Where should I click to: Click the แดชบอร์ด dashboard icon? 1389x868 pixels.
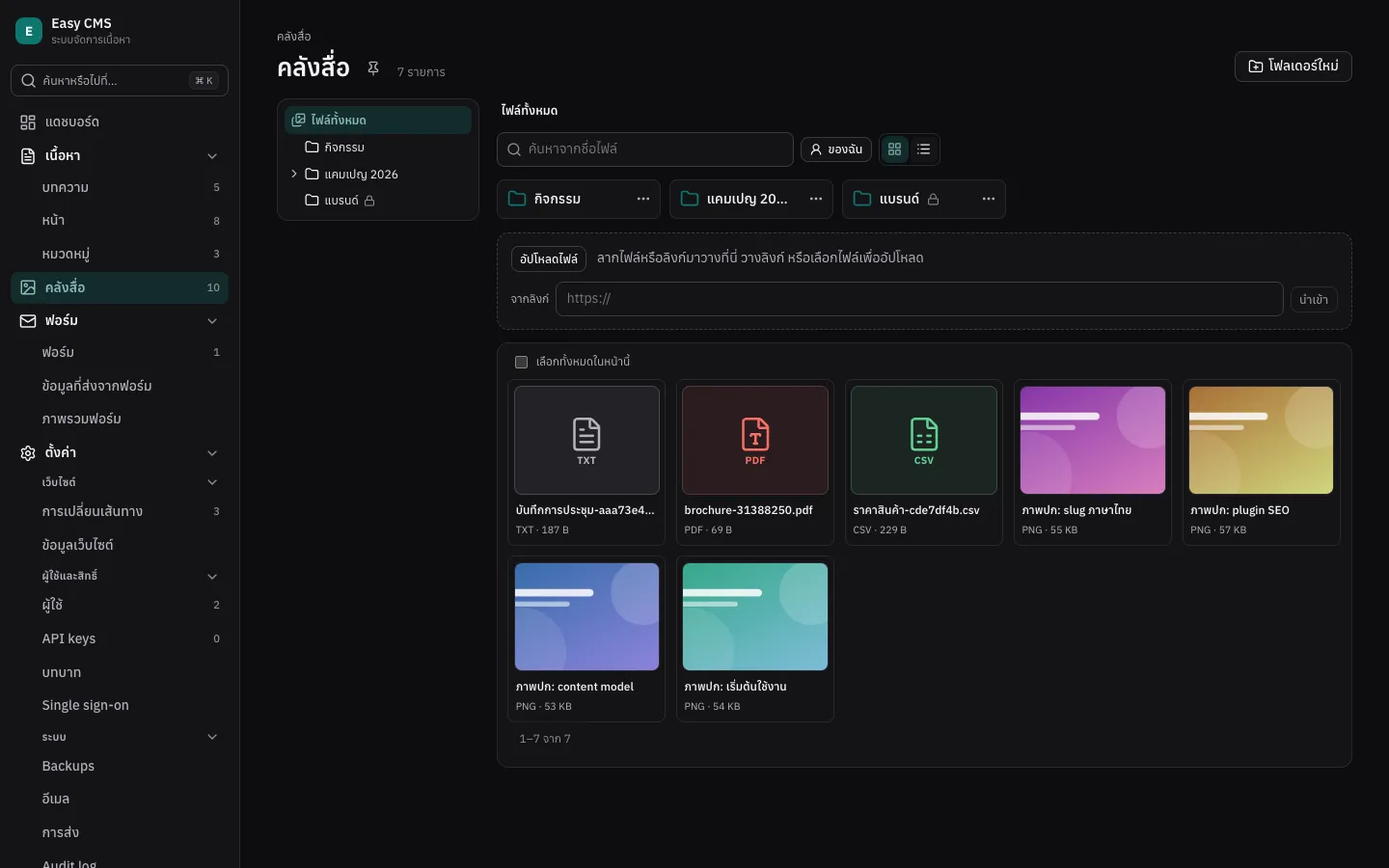(28, 122)
